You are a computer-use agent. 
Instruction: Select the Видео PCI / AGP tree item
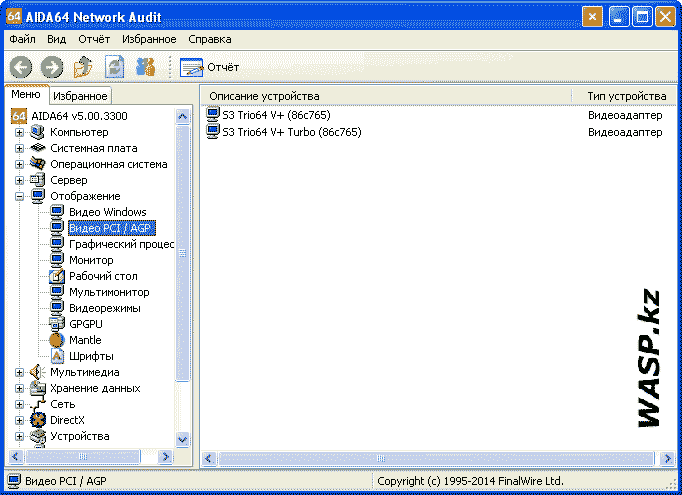point(112,228)
